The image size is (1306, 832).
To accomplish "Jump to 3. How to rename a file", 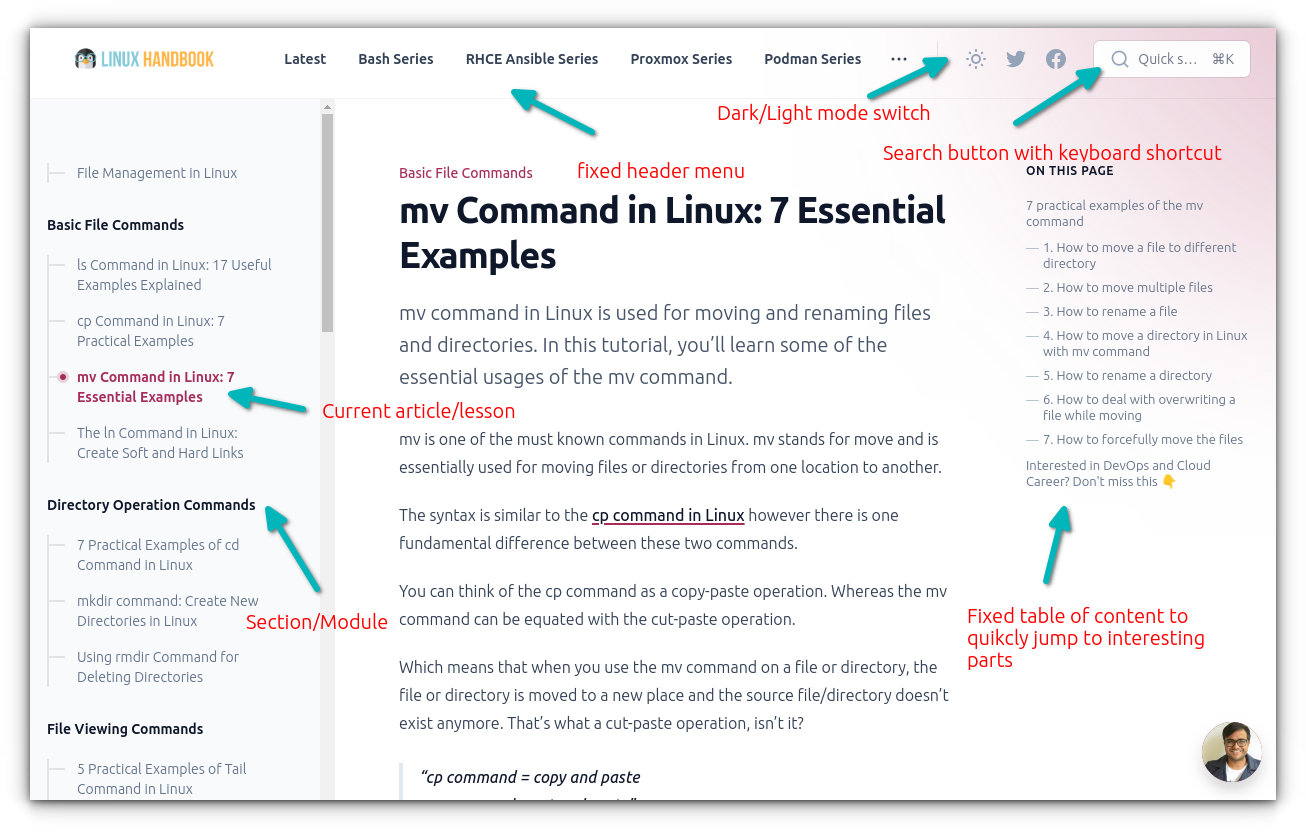I will (1110, 311).
